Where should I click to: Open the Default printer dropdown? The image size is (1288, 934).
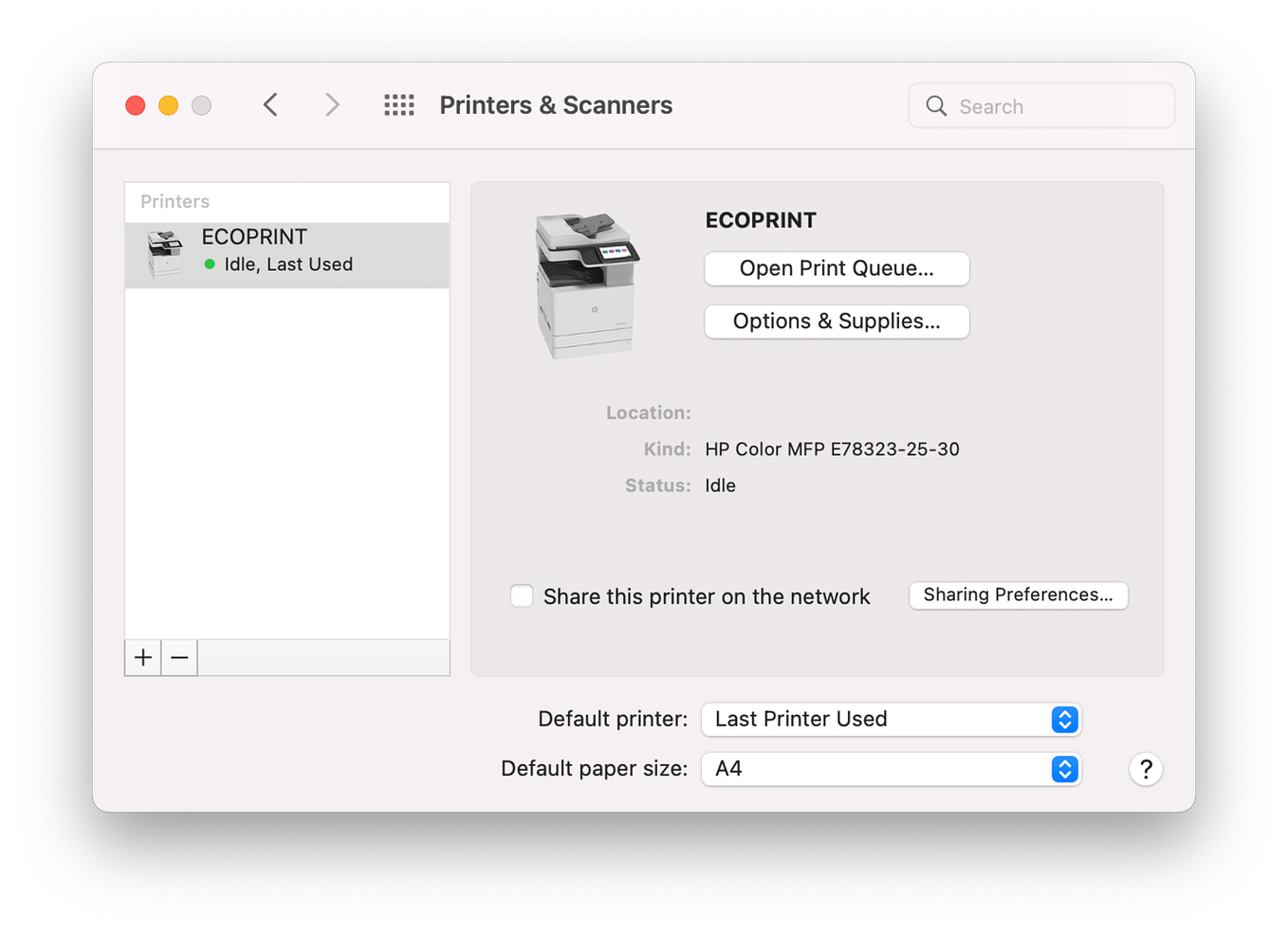[890, 719]
